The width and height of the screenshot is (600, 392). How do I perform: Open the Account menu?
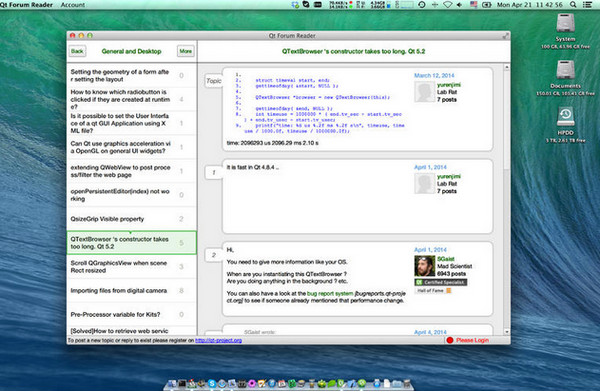point(73,5)
